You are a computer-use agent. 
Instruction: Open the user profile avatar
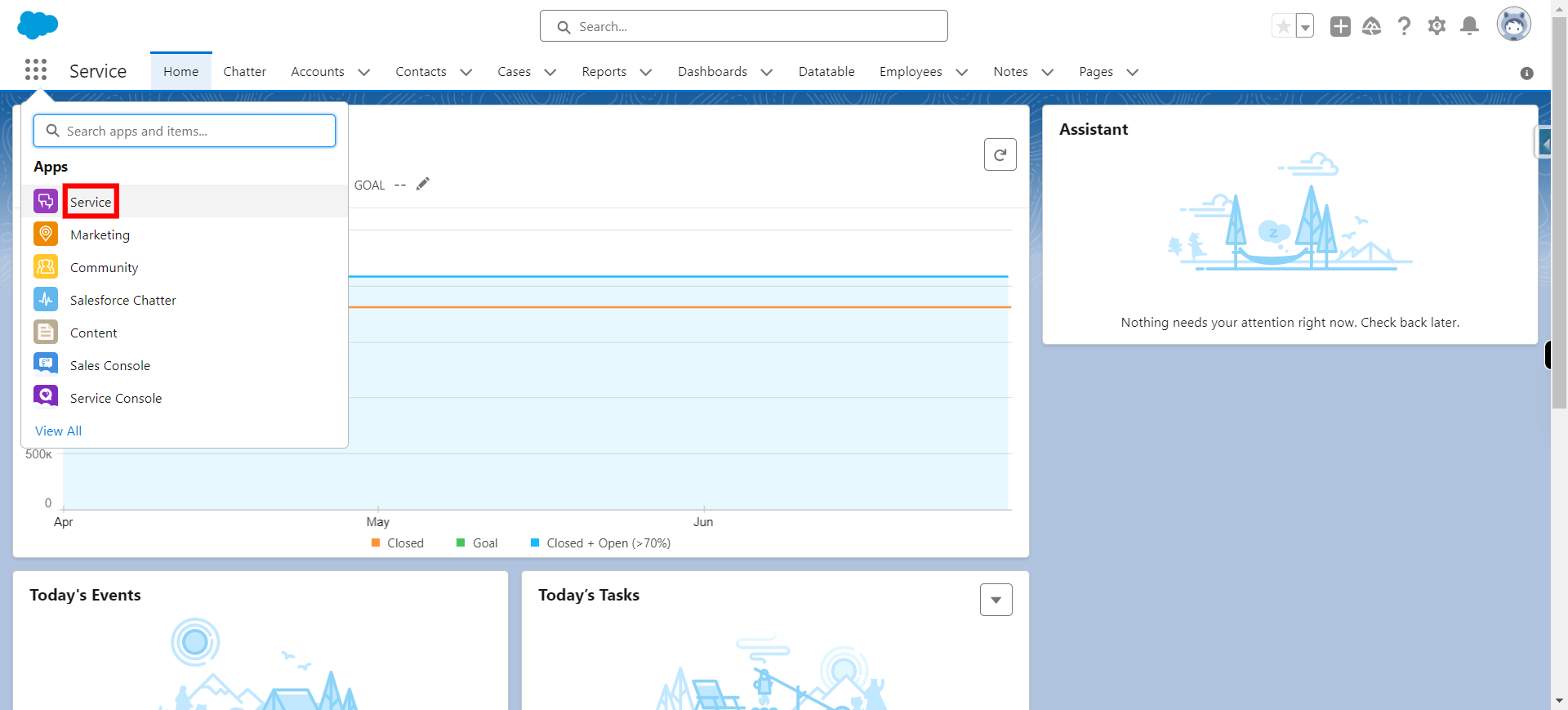(x=1513, y=25)
